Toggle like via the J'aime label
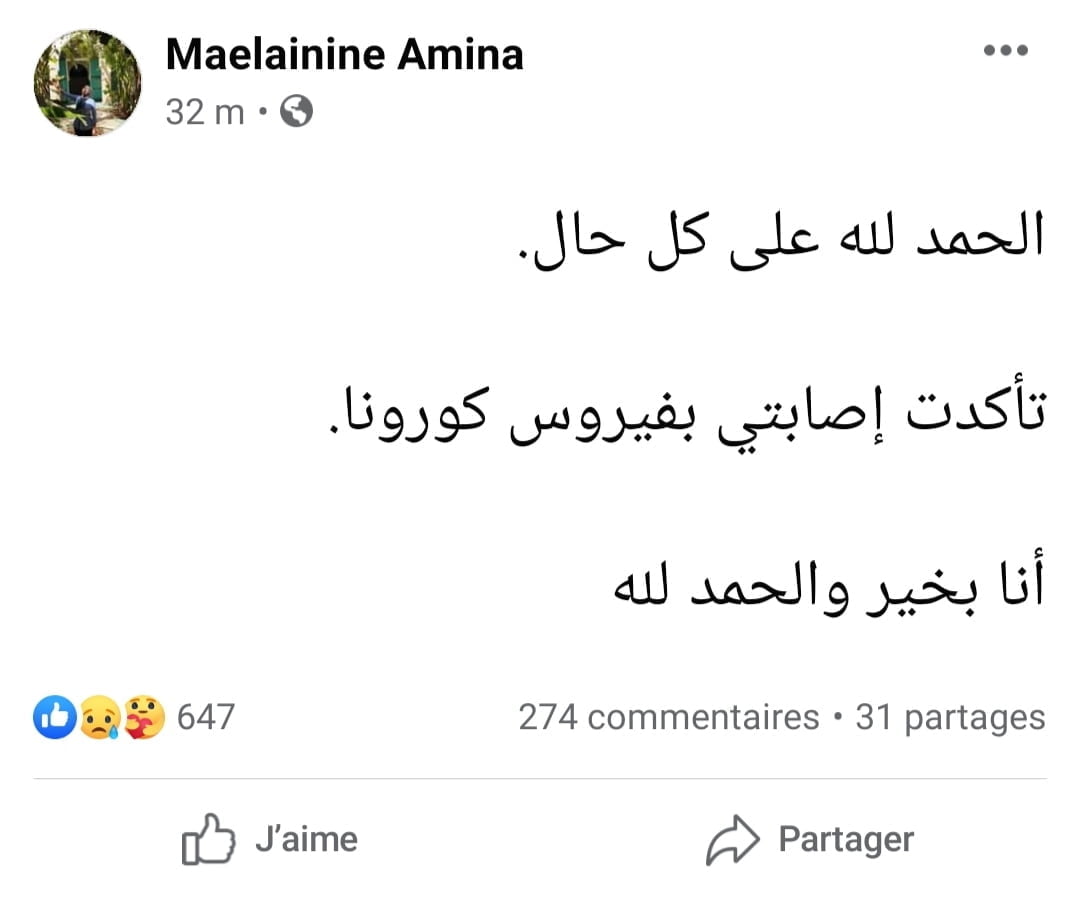This screenshot has height=899, width=1080. (x=306, y=839)
